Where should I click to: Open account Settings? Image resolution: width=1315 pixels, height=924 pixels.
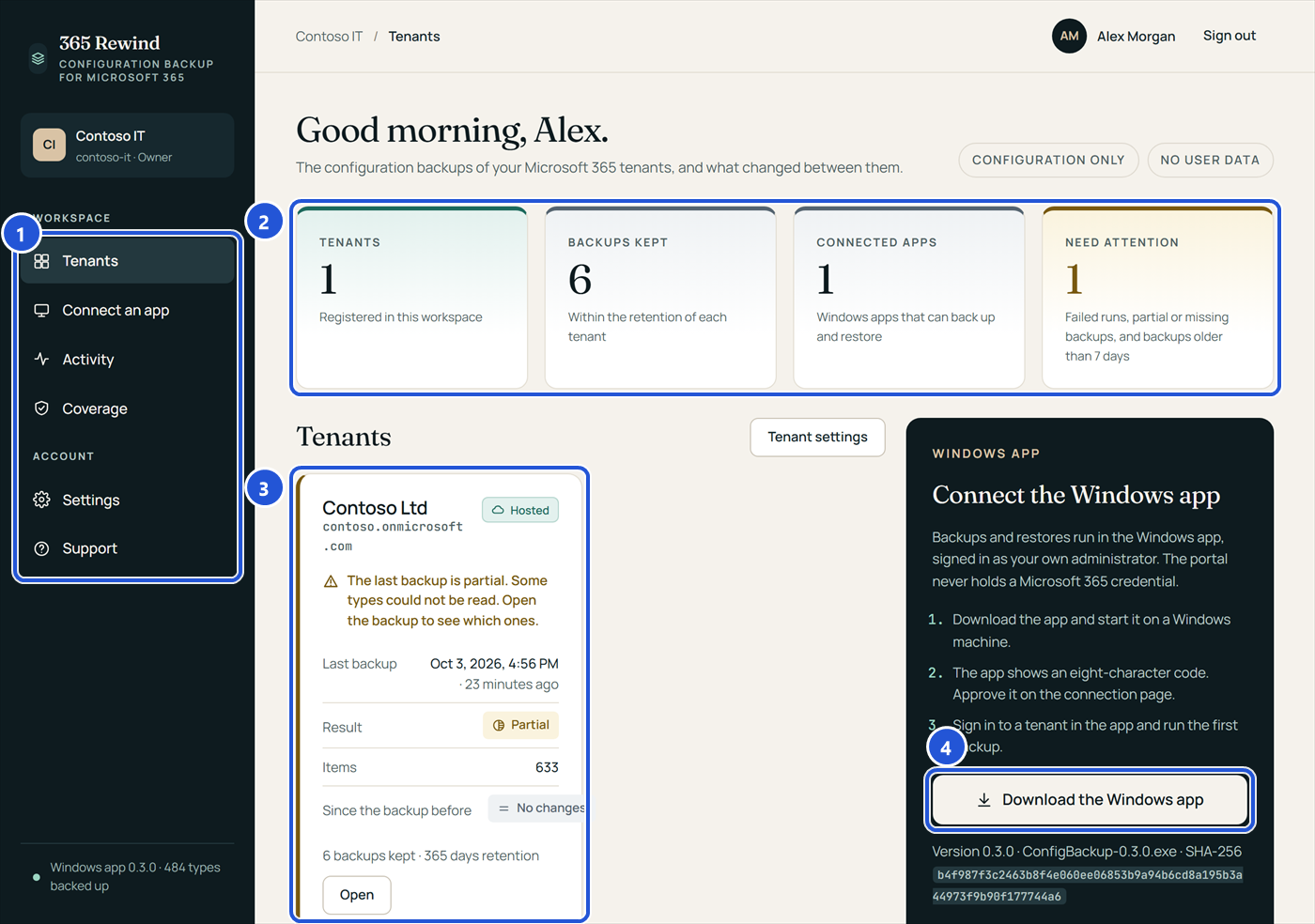point(128,500)
